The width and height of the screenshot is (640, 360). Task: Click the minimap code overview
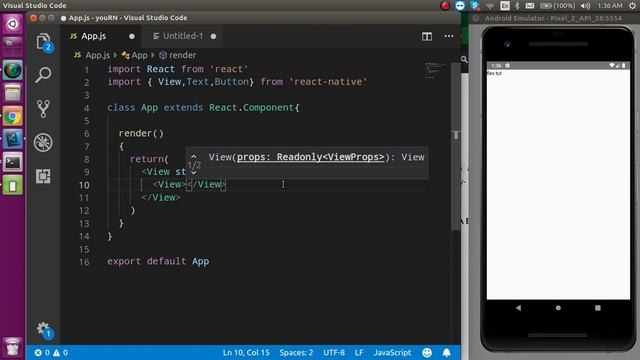(435, 70)
